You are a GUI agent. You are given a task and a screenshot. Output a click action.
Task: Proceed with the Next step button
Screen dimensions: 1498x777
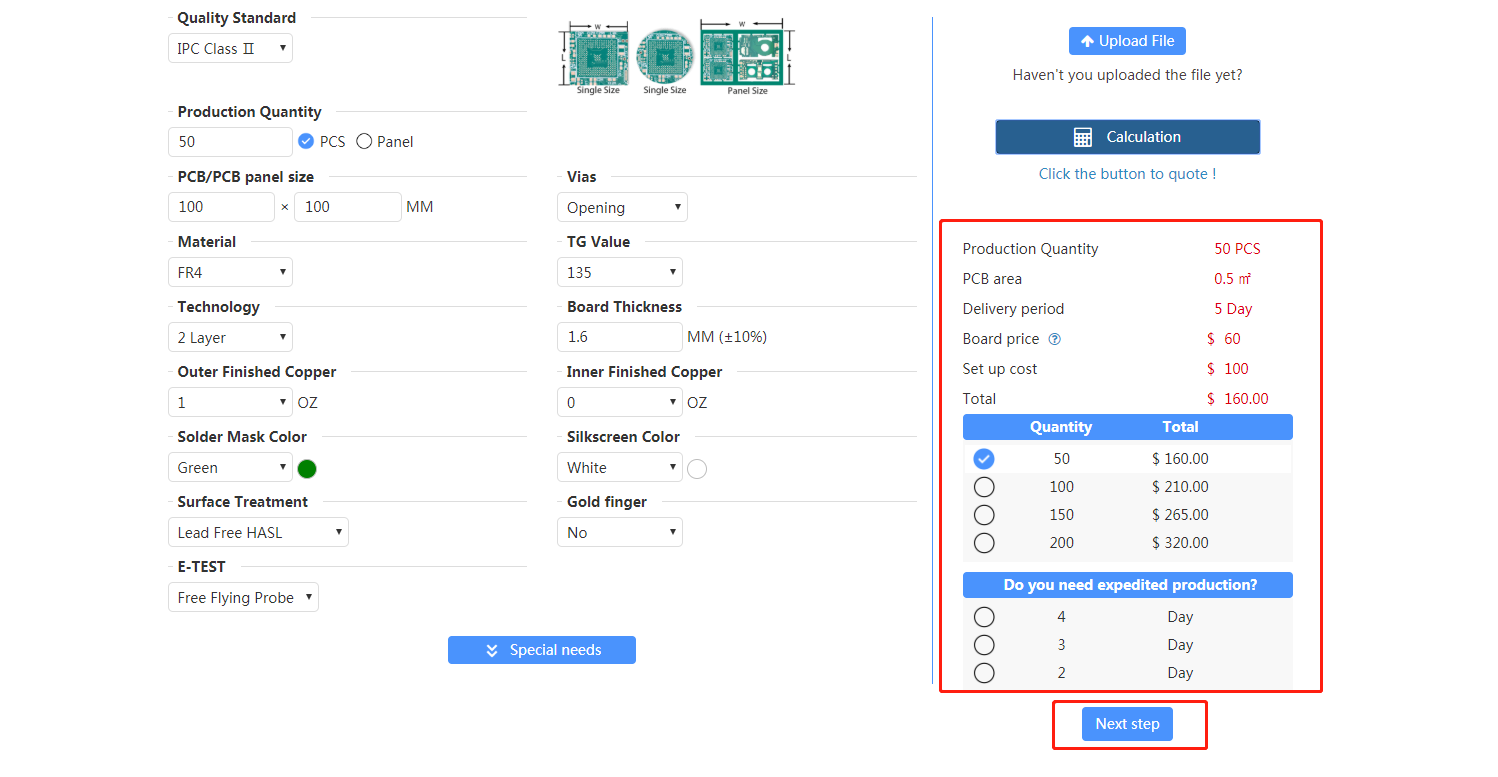[x=1127, y=724]
